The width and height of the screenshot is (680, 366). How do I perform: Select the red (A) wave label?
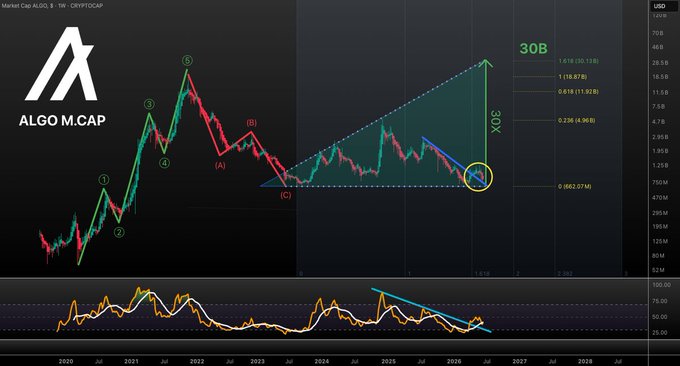coord(220,165)
